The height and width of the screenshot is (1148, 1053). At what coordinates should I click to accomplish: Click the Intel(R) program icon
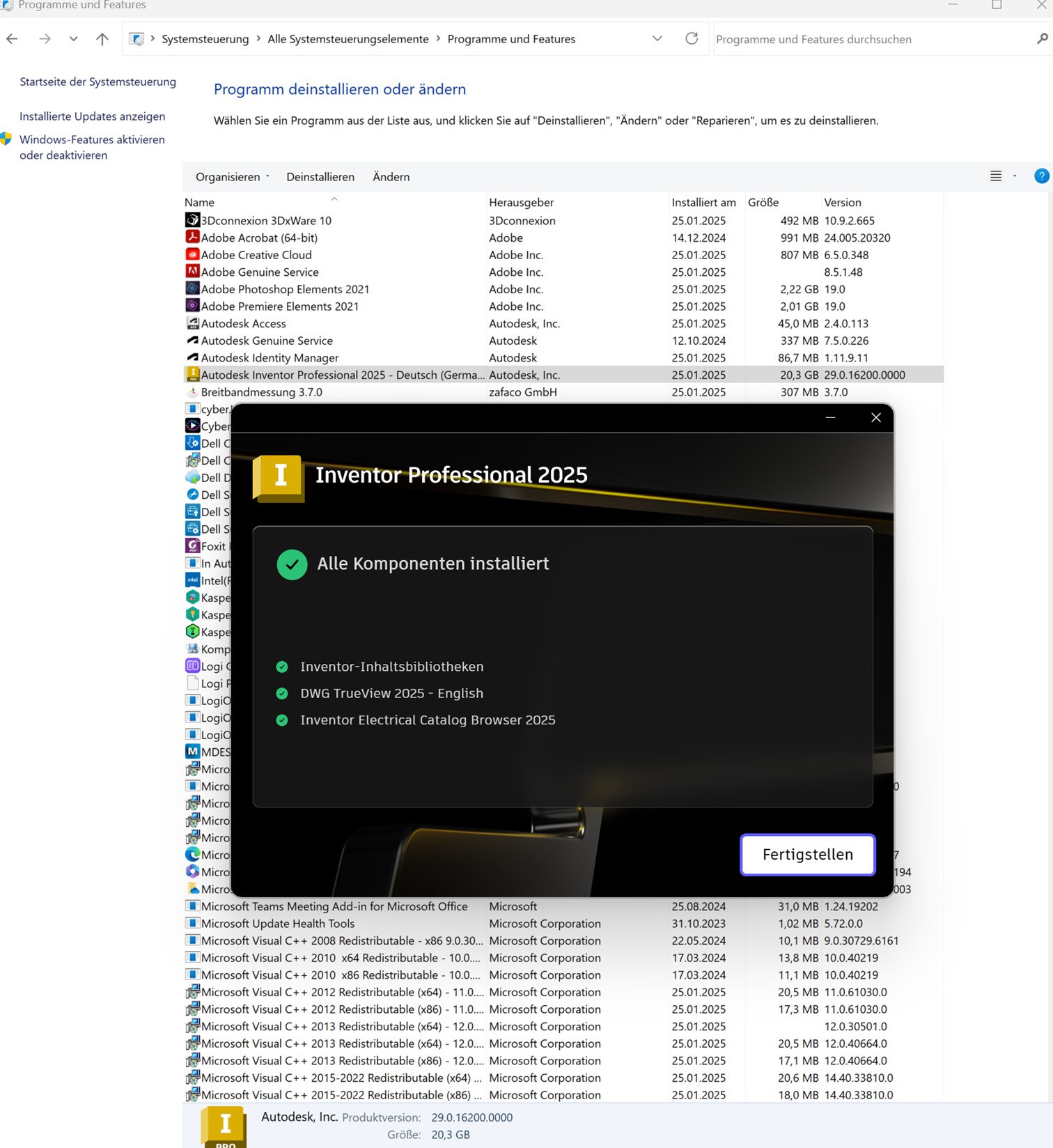(x=192, y=580)
